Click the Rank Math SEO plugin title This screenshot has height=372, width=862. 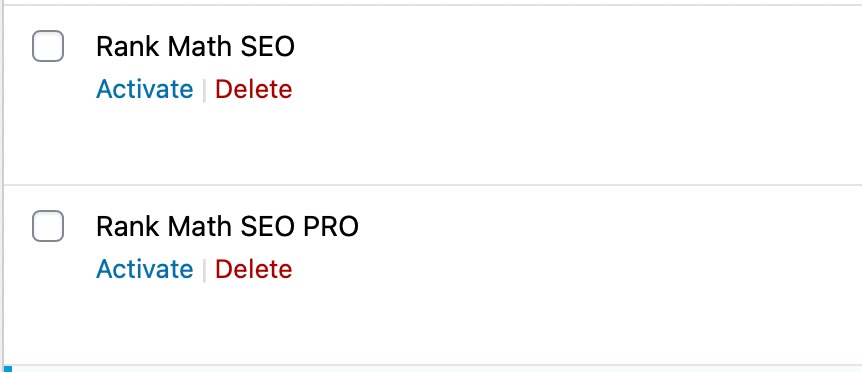click(195, 47)
